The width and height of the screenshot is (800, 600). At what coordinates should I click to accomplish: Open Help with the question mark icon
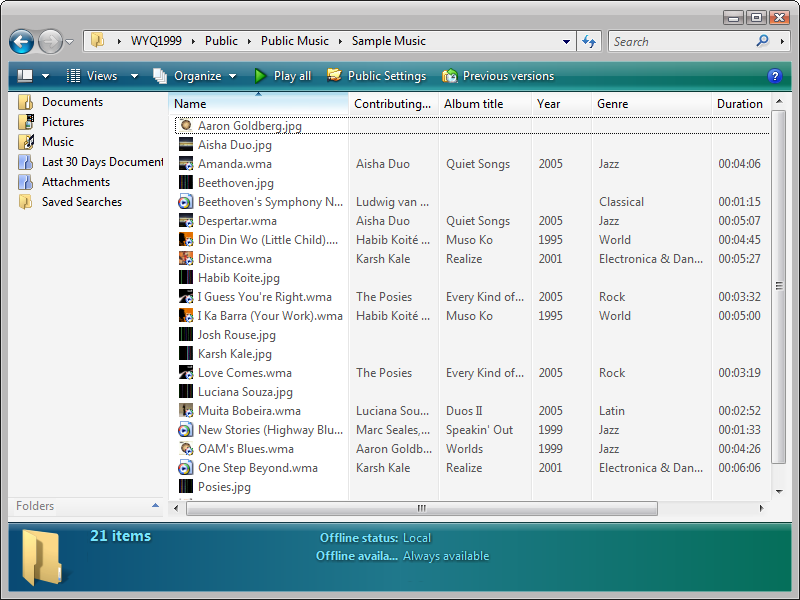(x=777, y=76)
